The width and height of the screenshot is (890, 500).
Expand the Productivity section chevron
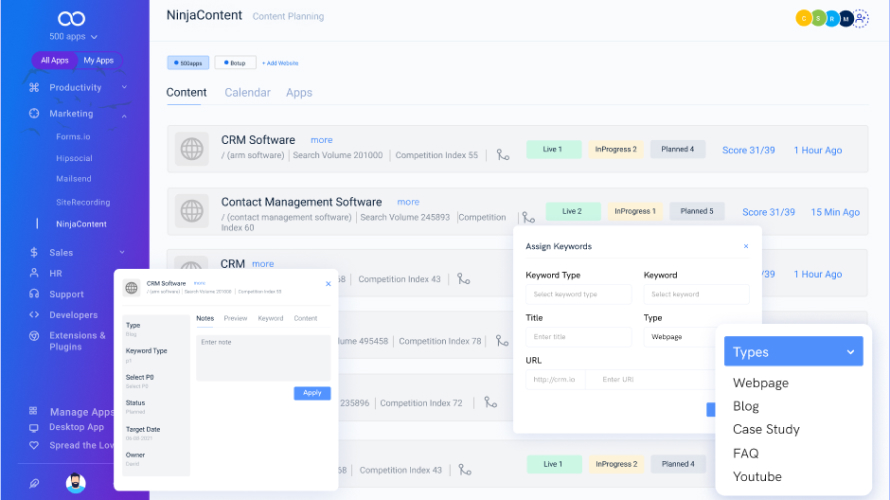coord(124,87)
